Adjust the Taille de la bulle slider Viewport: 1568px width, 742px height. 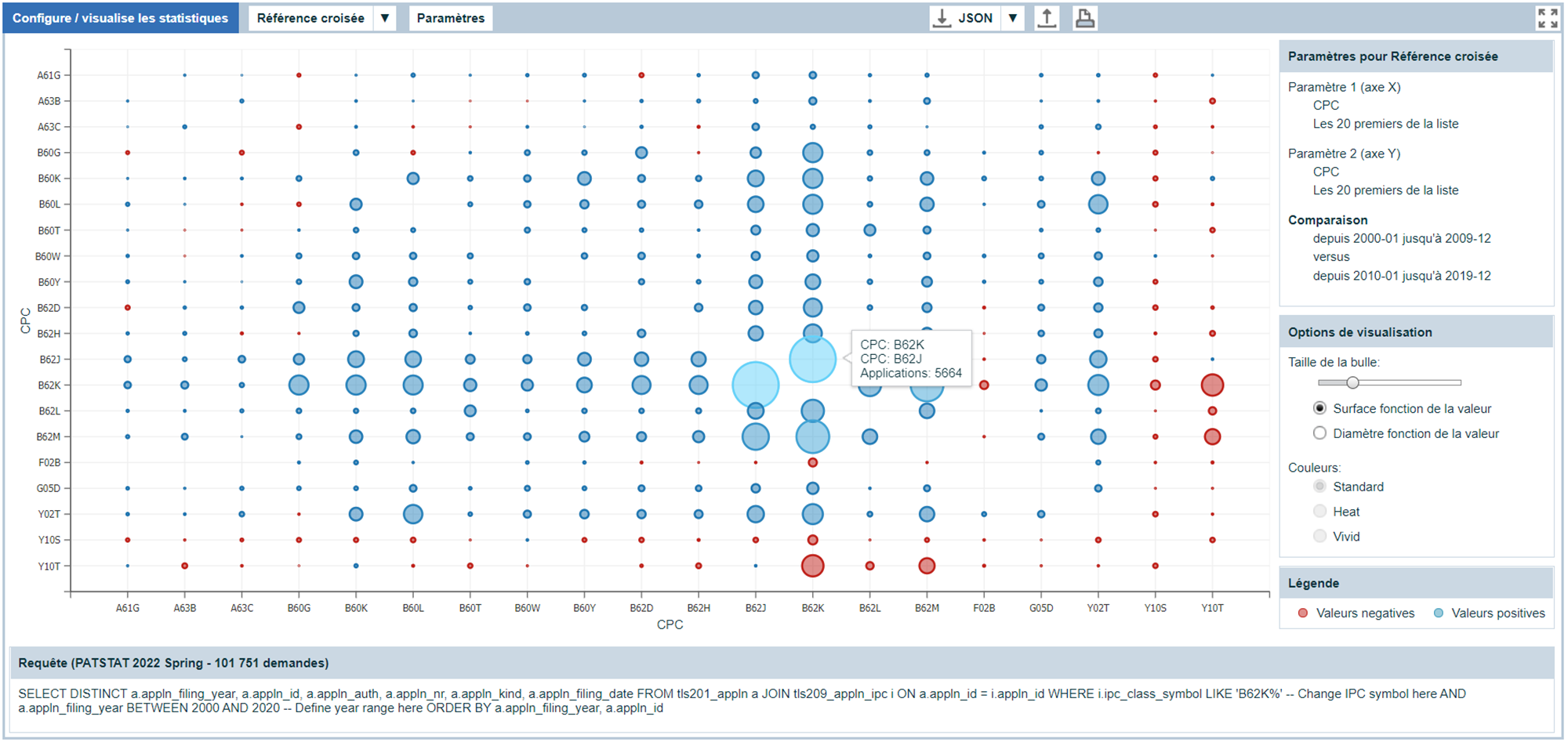[x=1352, y=382]
